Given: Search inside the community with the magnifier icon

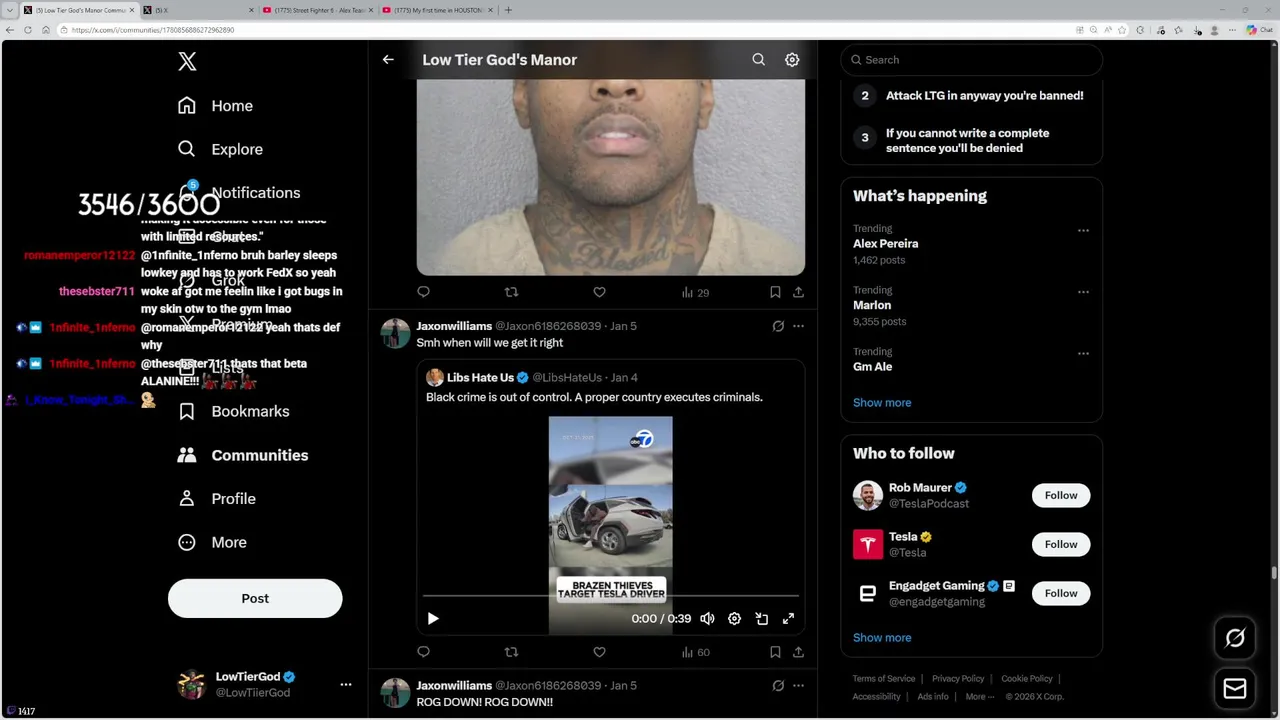Looking at the screenshot, I should tap(758, 60).
